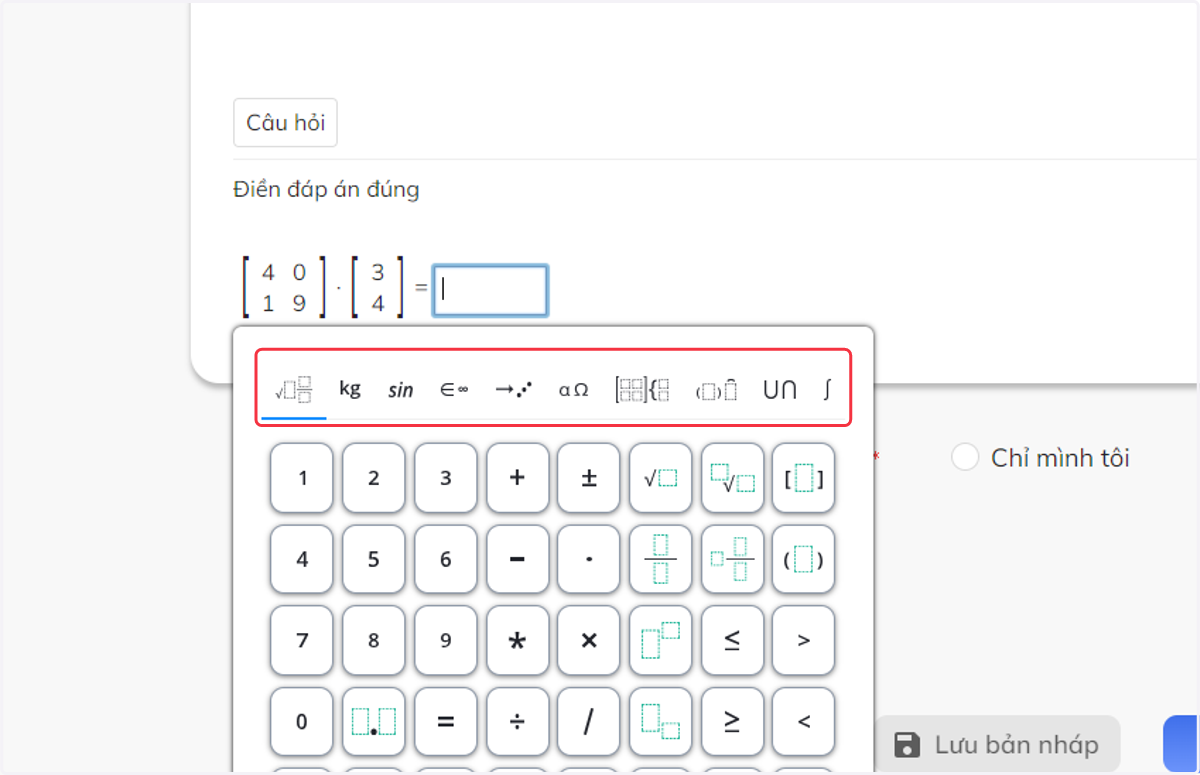Insert the minus sign

(518, 559)
